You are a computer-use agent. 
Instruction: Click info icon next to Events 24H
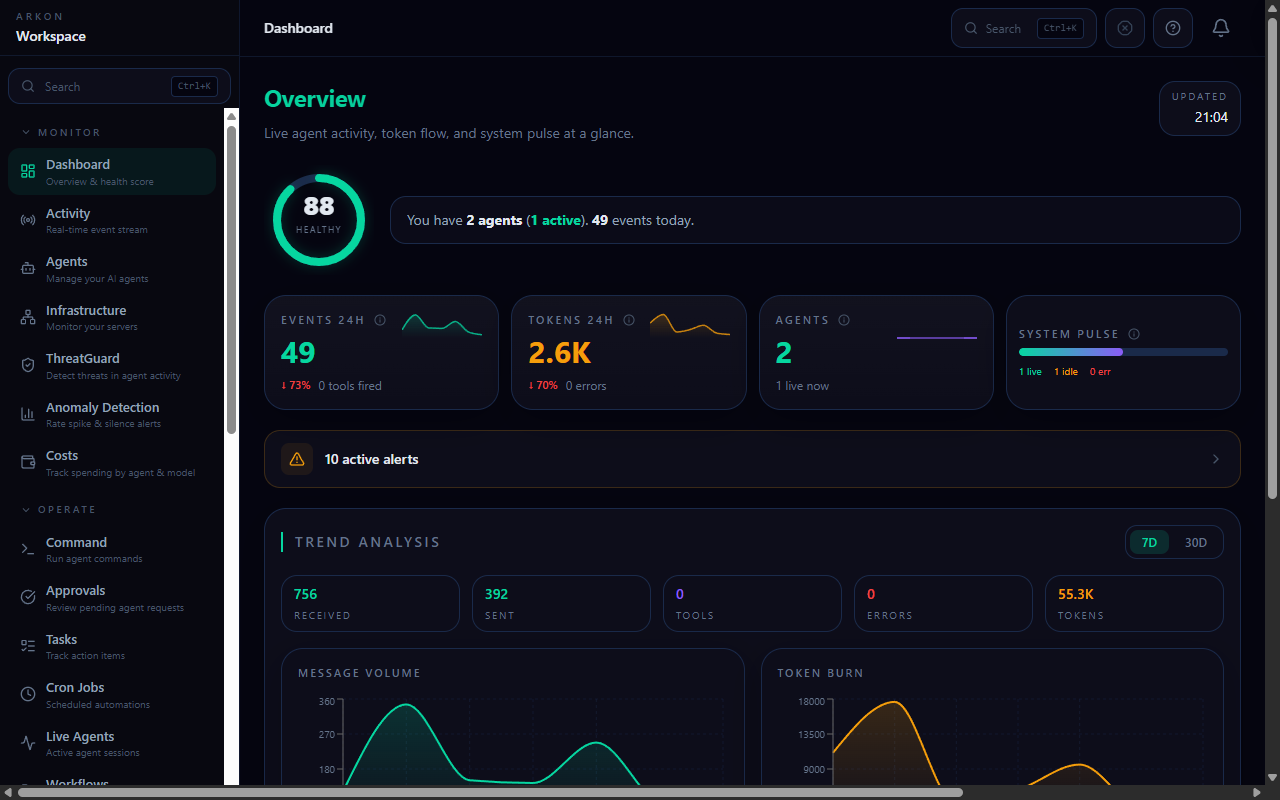coord(380,320)
